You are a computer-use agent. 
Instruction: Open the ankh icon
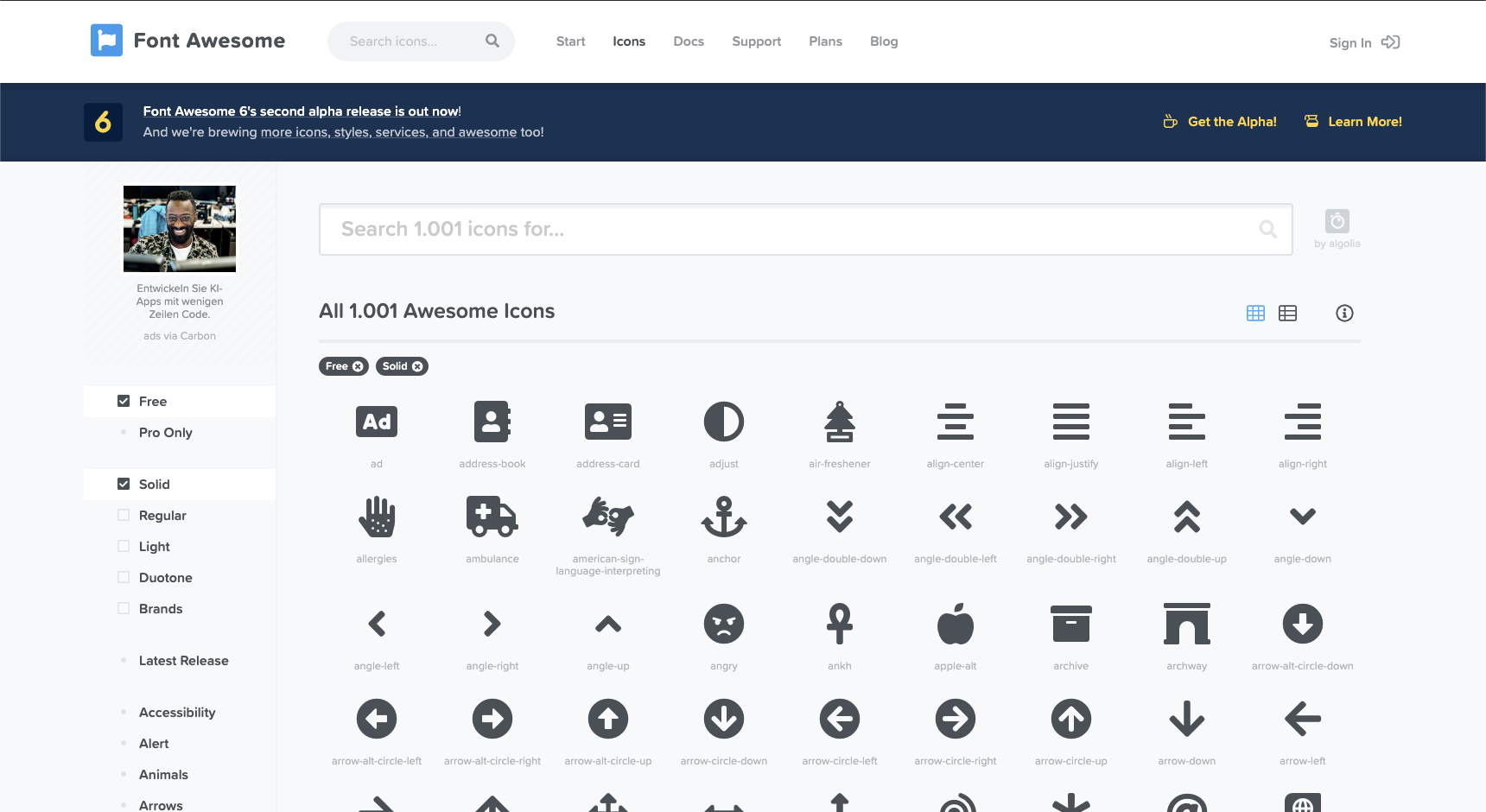840,624
